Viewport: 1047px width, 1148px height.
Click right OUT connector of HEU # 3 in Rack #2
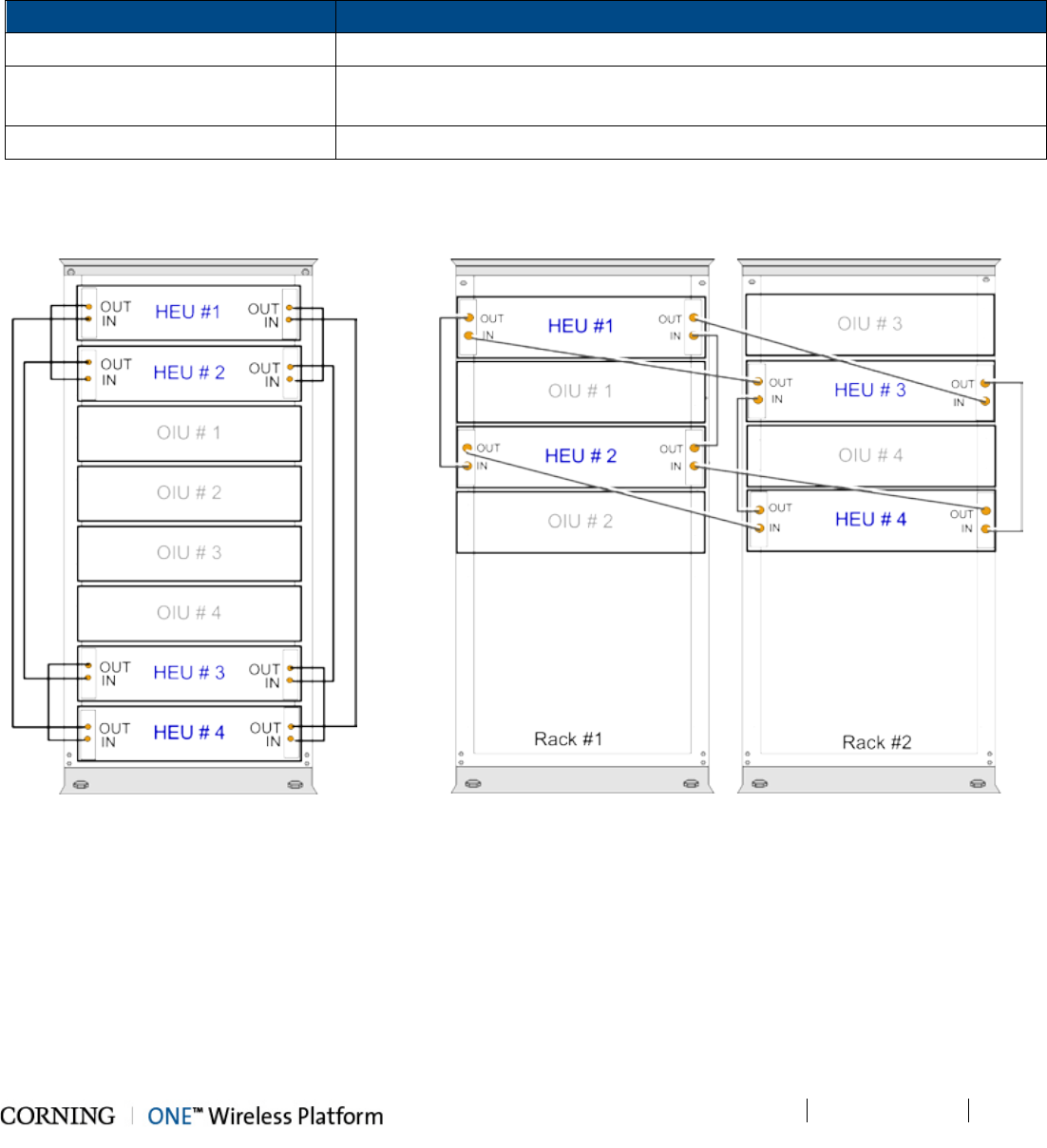pos(985,383)
